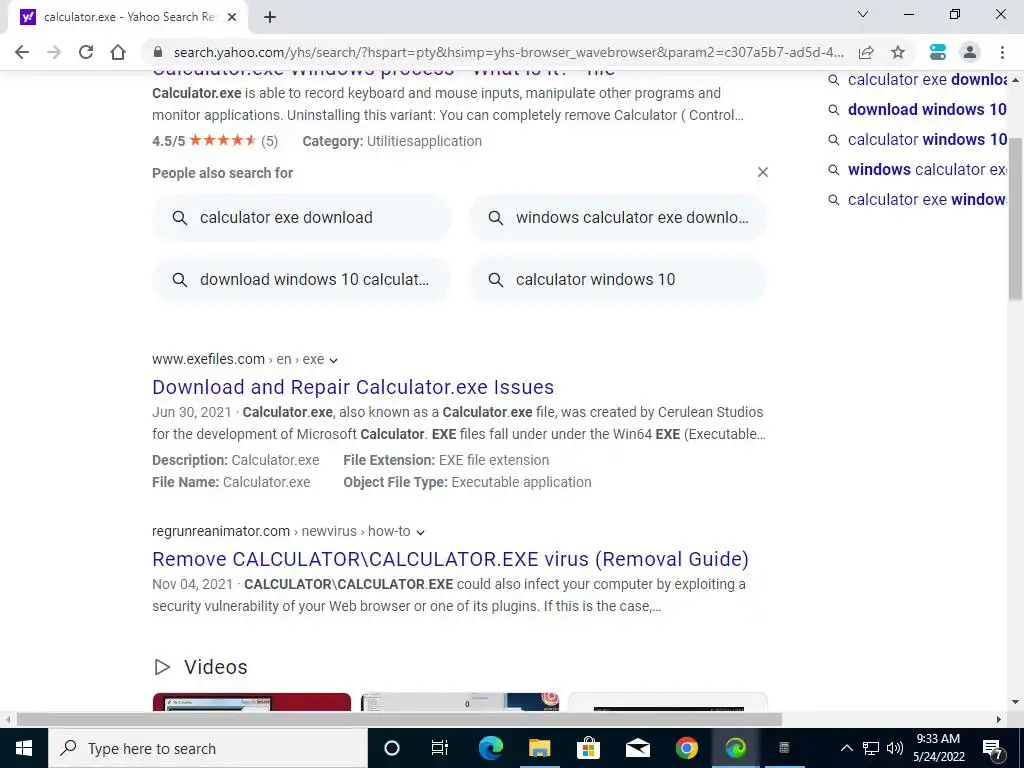1024x768 pixels.
Task: Reload the current page
Action: (86, 52)
